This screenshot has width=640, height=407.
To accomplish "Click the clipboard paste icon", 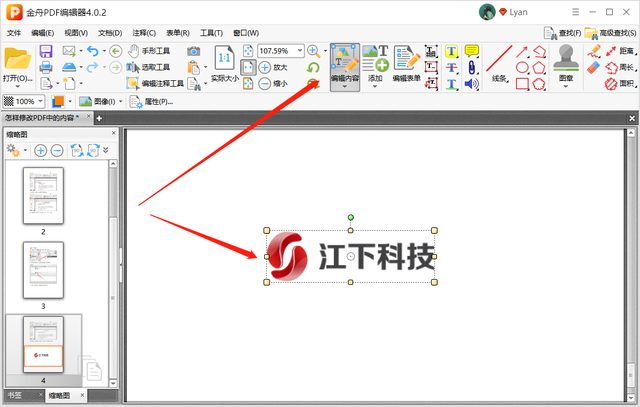I will pos(193,67).
